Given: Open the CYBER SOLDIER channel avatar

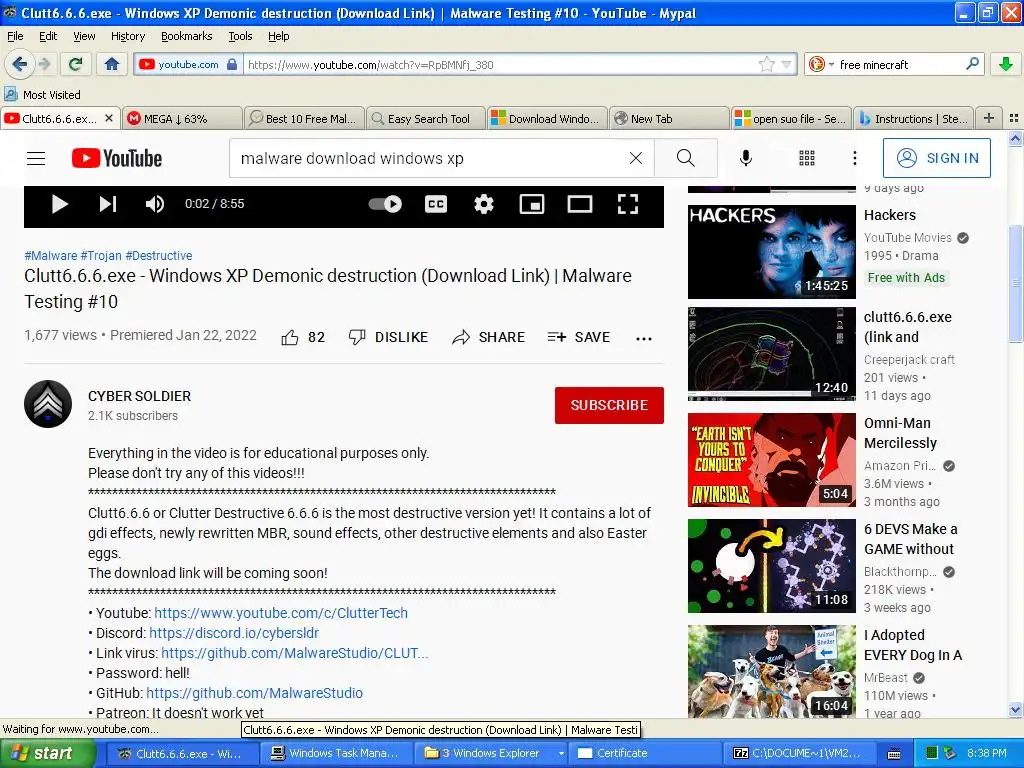Looking at the screenshot, I should coord(48,404).
